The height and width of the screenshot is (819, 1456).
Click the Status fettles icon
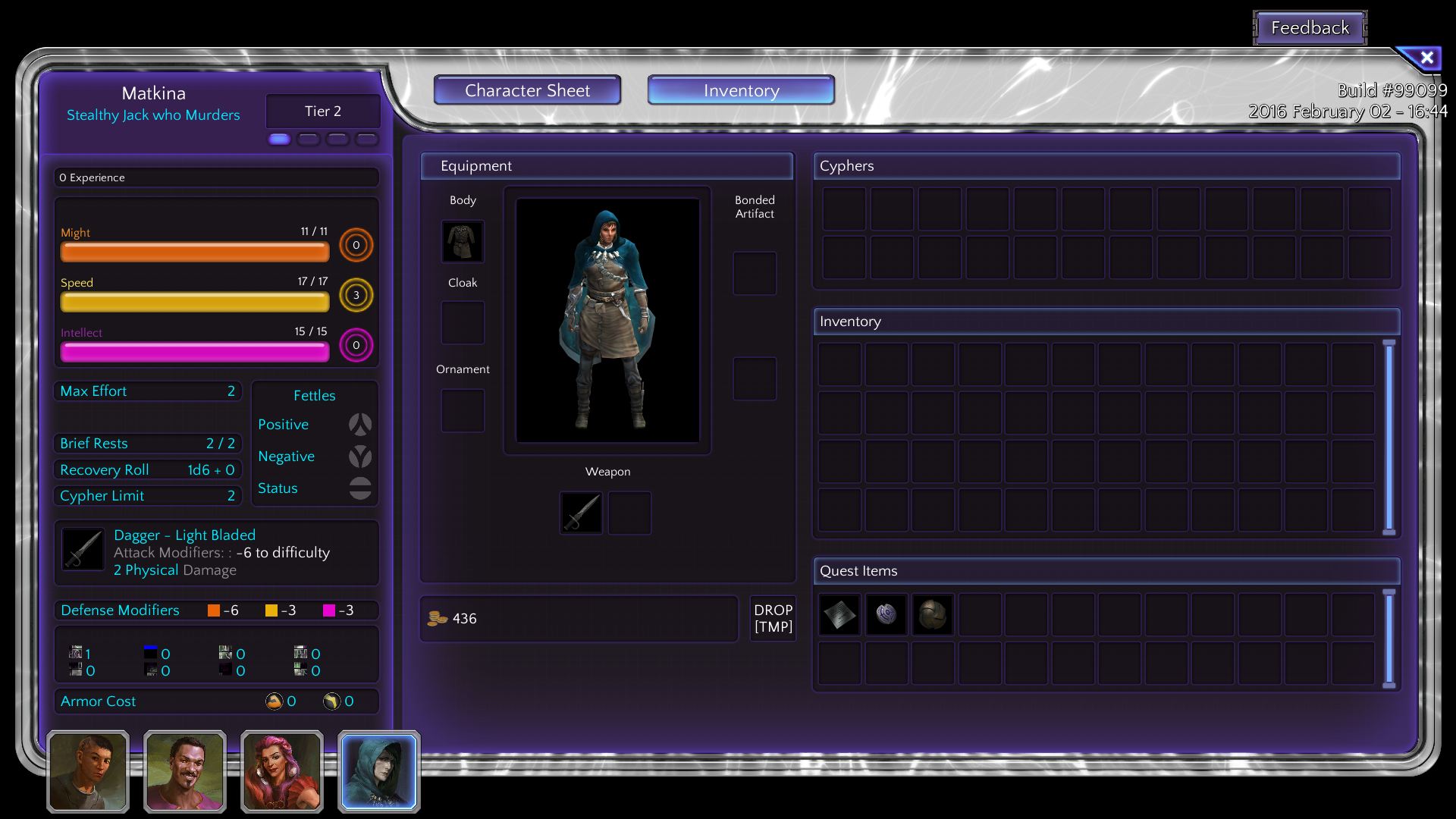pyautogui.click(x=360, y=488)
